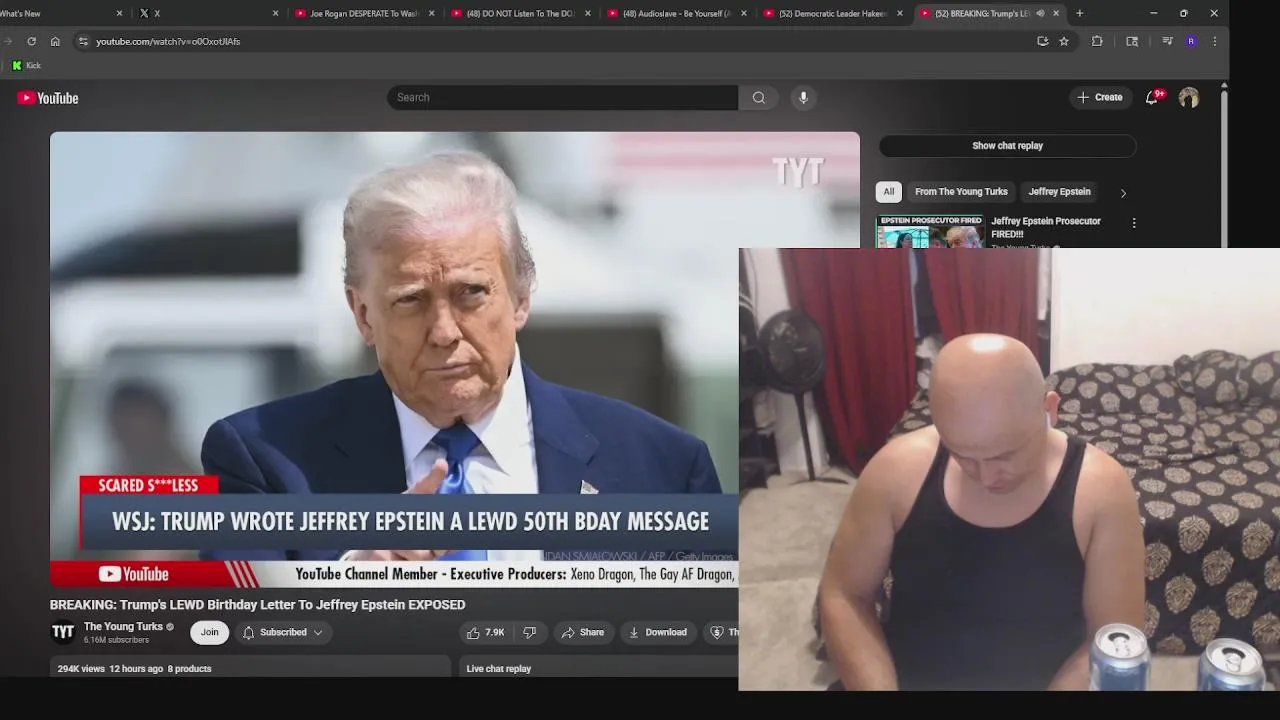Viewport: 1280px width, 720px height.
Task: Open the browser extensions puzzle icon
Action: [1097, 41]
